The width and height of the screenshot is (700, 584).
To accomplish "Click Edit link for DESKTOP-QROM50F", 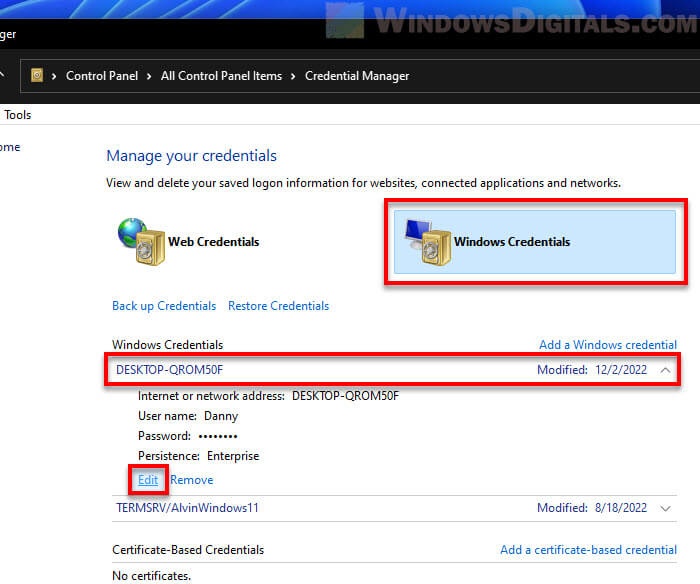I will 148,480.
